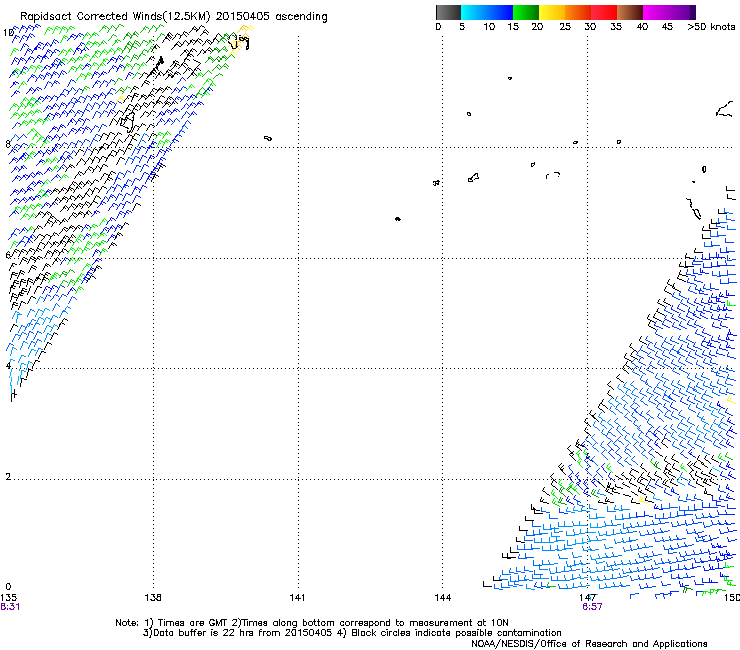The width and height of the screenshot is (740, 650).
Task: Click the purple time label '6:57'
Action: point(592,607)
